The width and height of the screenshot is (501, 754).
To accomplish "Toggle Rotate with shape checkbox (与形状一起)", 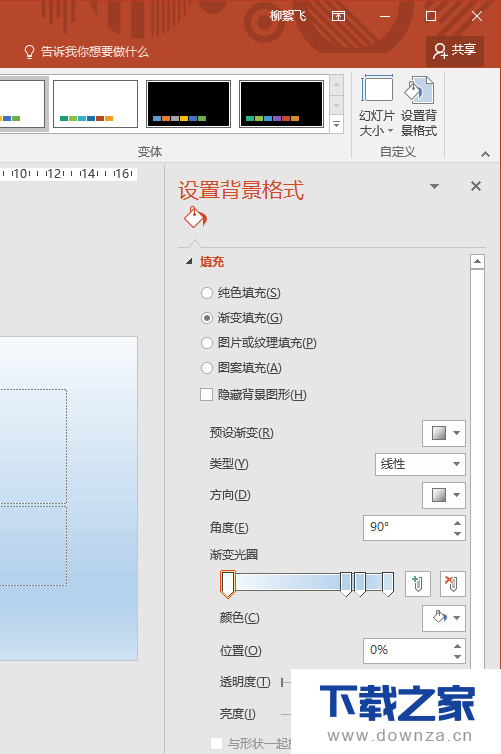I will pos(217,743).
